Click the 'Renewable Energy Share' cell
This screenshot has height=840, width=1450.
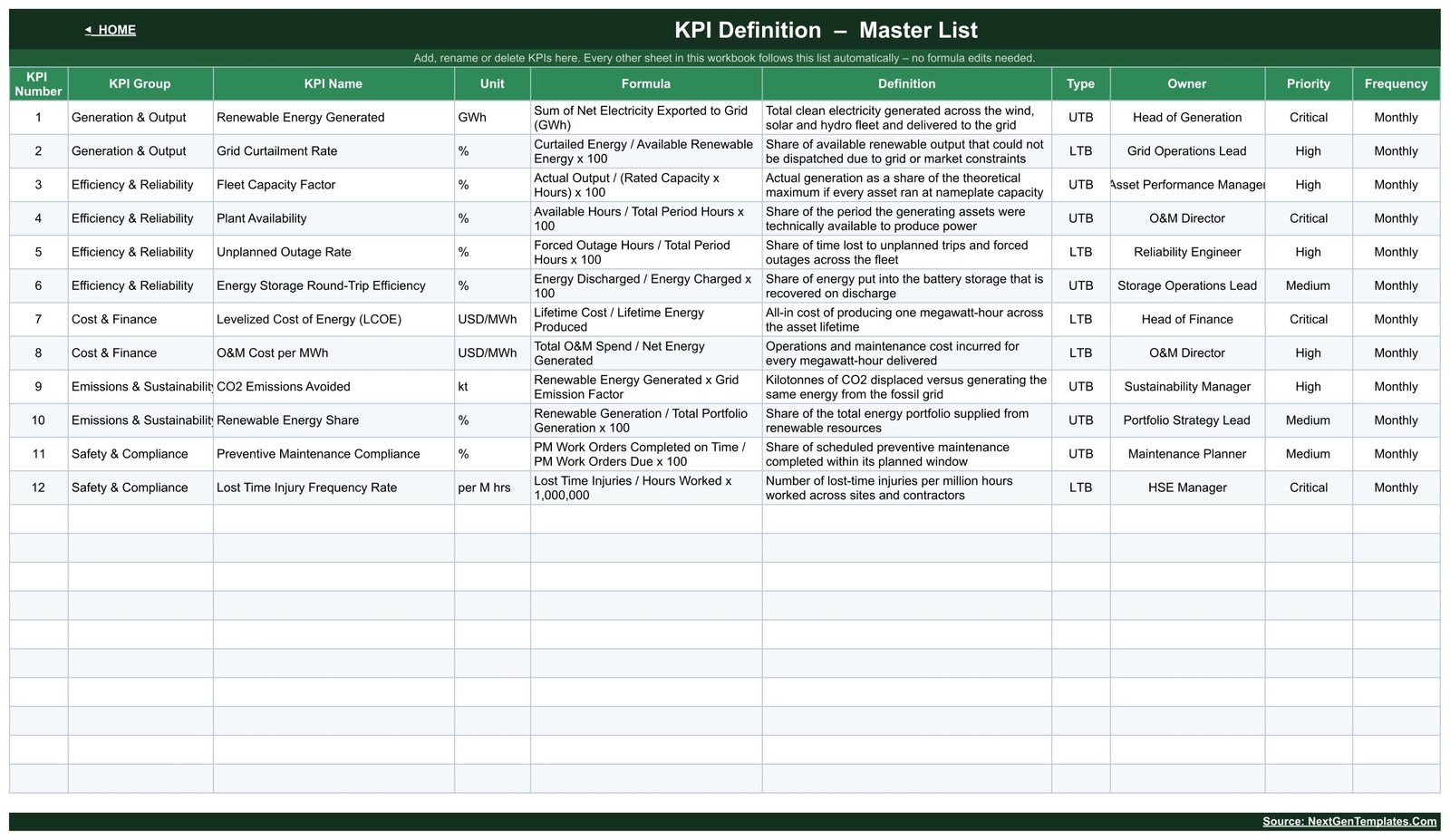[x=333, y=420]
